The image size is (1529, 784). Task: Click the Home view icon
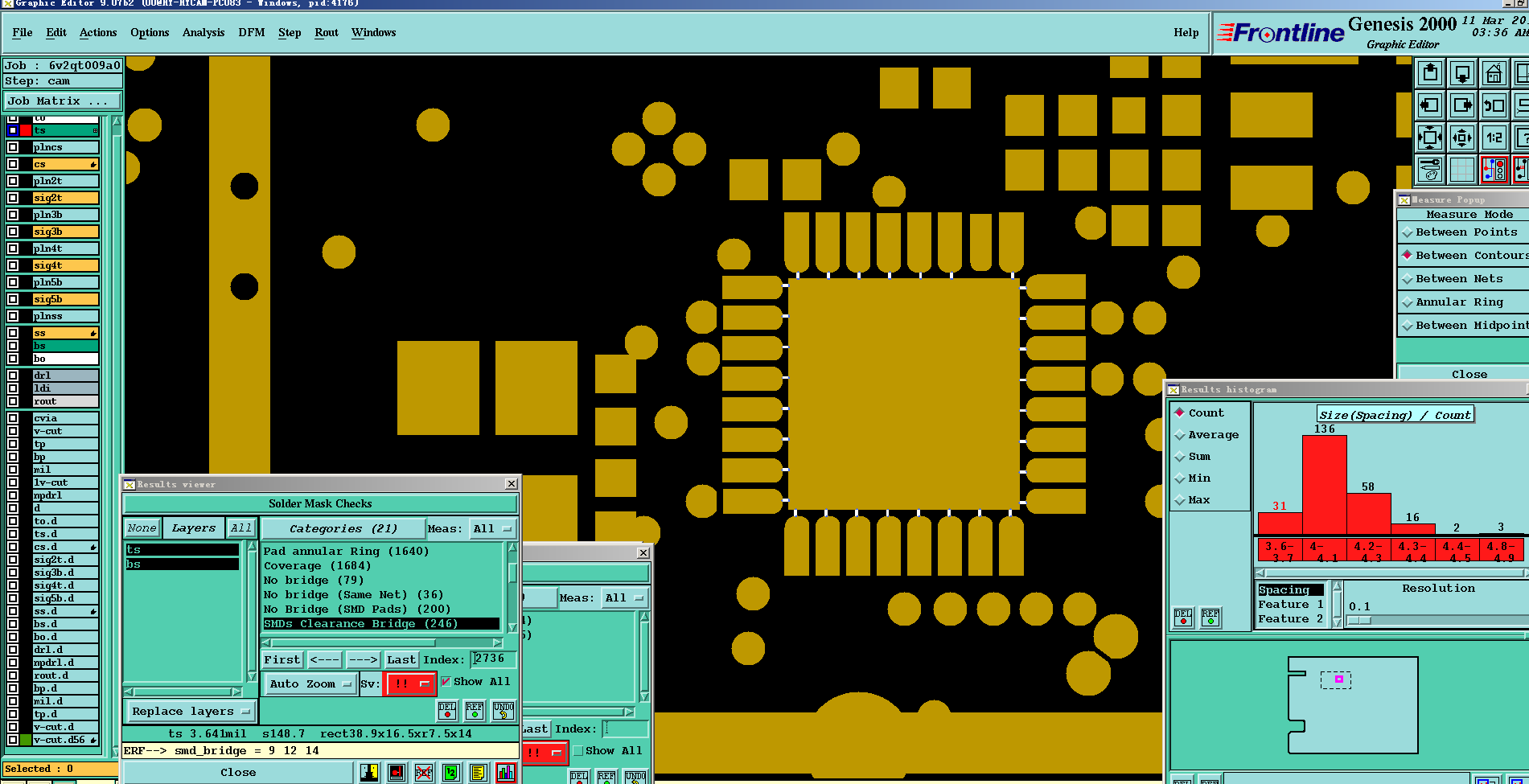(1494, 73)
